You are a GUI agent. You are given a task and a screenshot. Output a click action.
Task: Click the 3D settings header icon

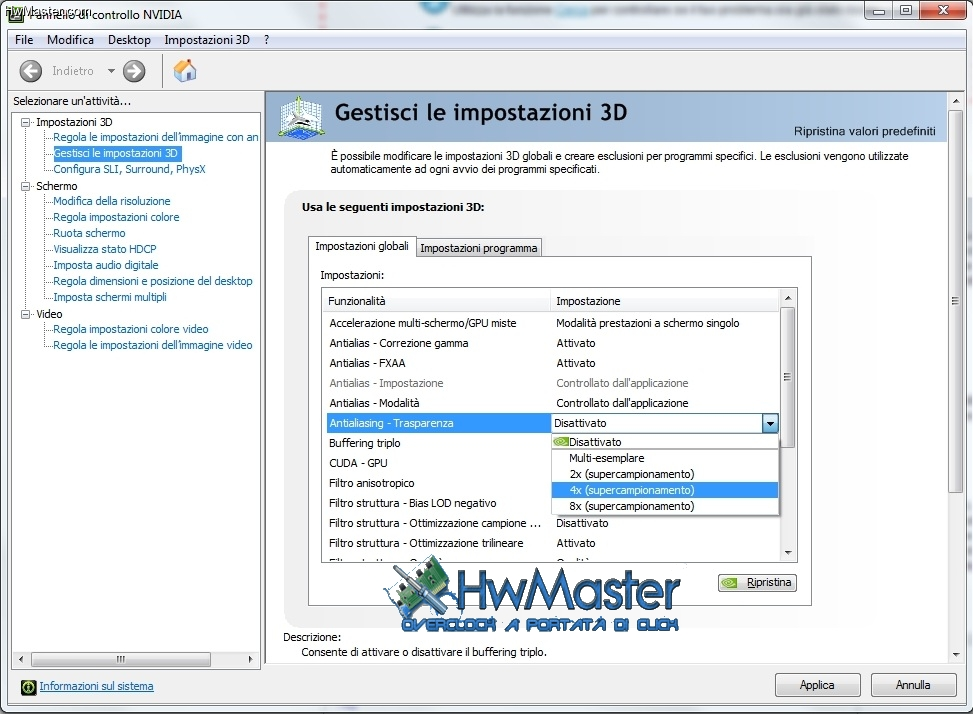[301, 117]
